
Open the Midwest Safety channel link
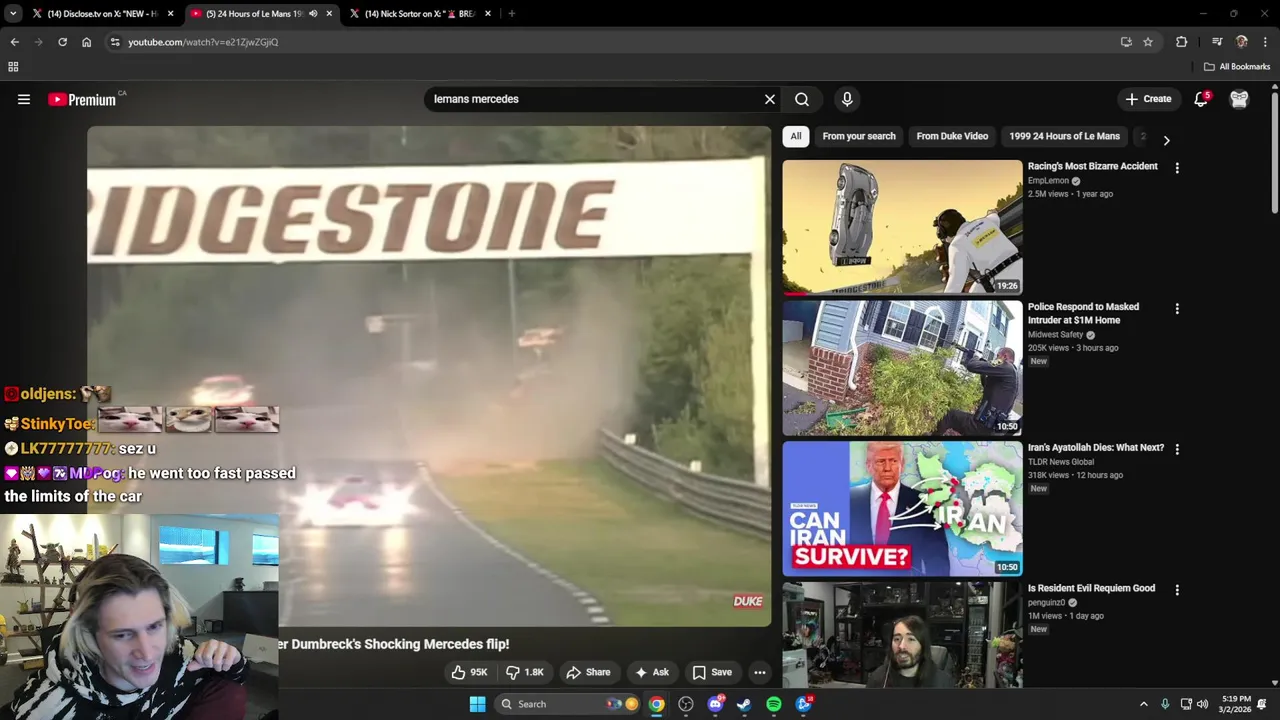click(x=1055, y=335)
